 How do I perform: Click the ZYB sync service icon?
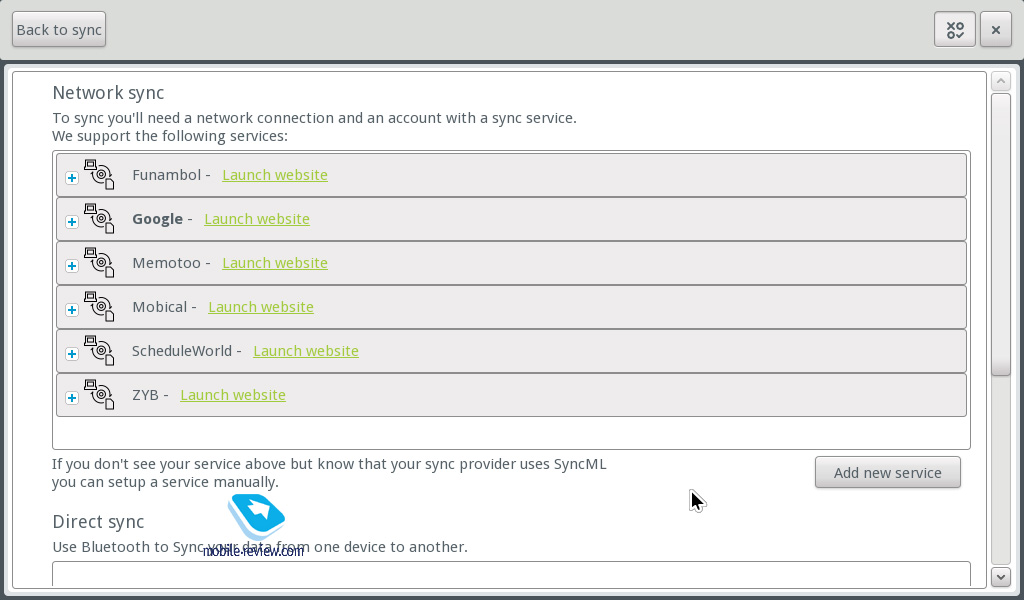pos(99,394)
